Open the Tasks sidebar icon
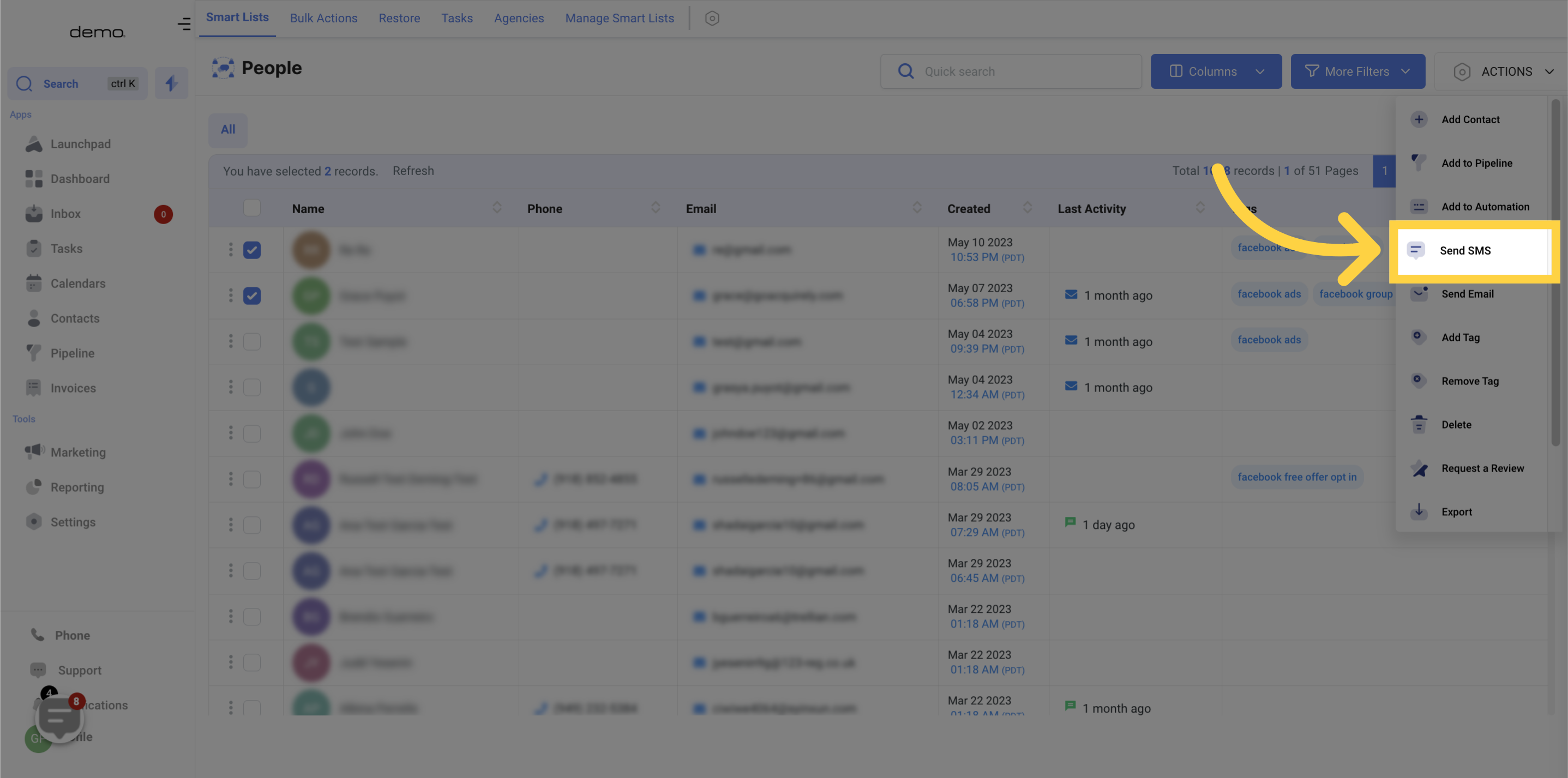This screenshot has width=1568, height=778. (34, 248)
